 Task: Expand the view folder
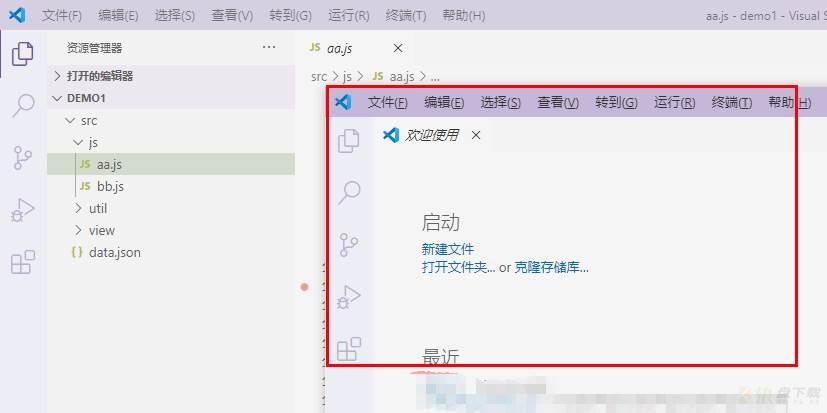pyautogui.click(x=79, y=230)
